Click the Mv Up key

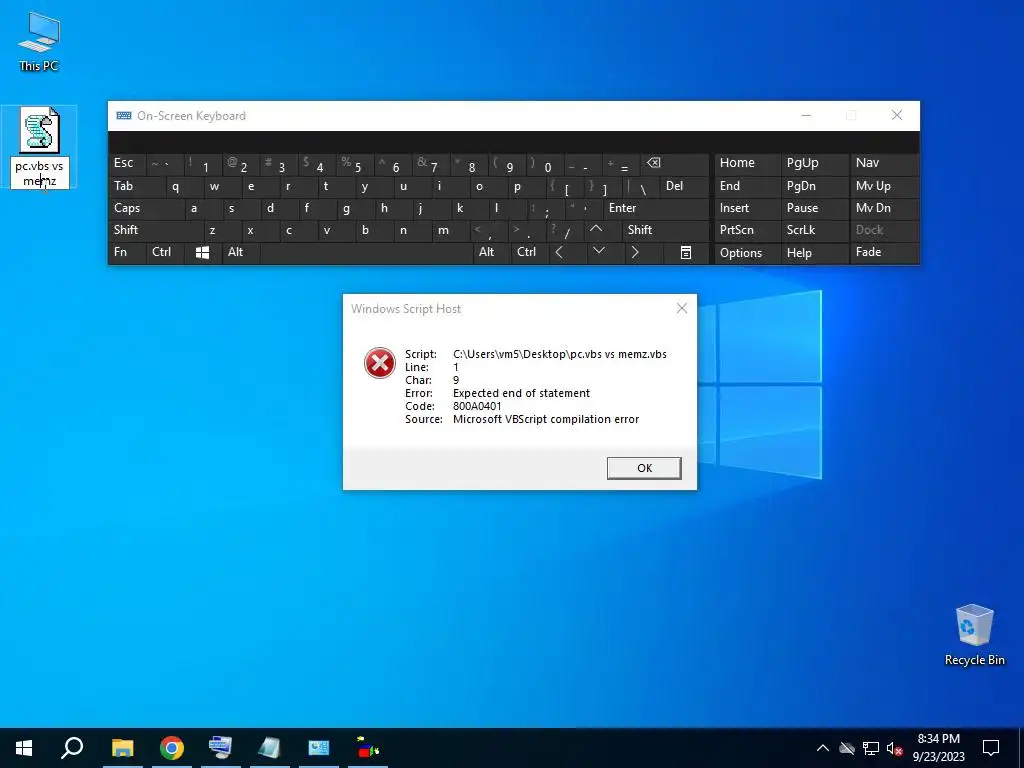(884, 186)
